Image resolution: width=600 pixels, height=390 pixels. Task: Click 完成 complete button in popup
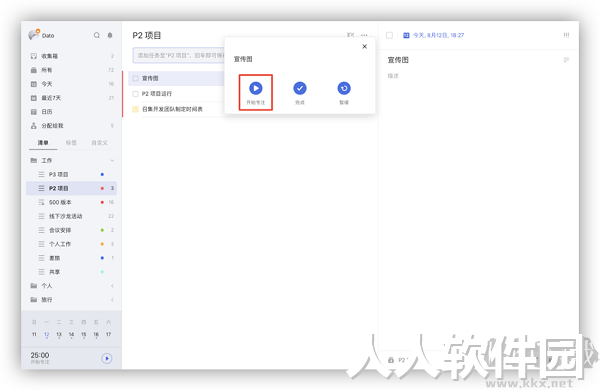pyautogui.click(x=300, y=93)
